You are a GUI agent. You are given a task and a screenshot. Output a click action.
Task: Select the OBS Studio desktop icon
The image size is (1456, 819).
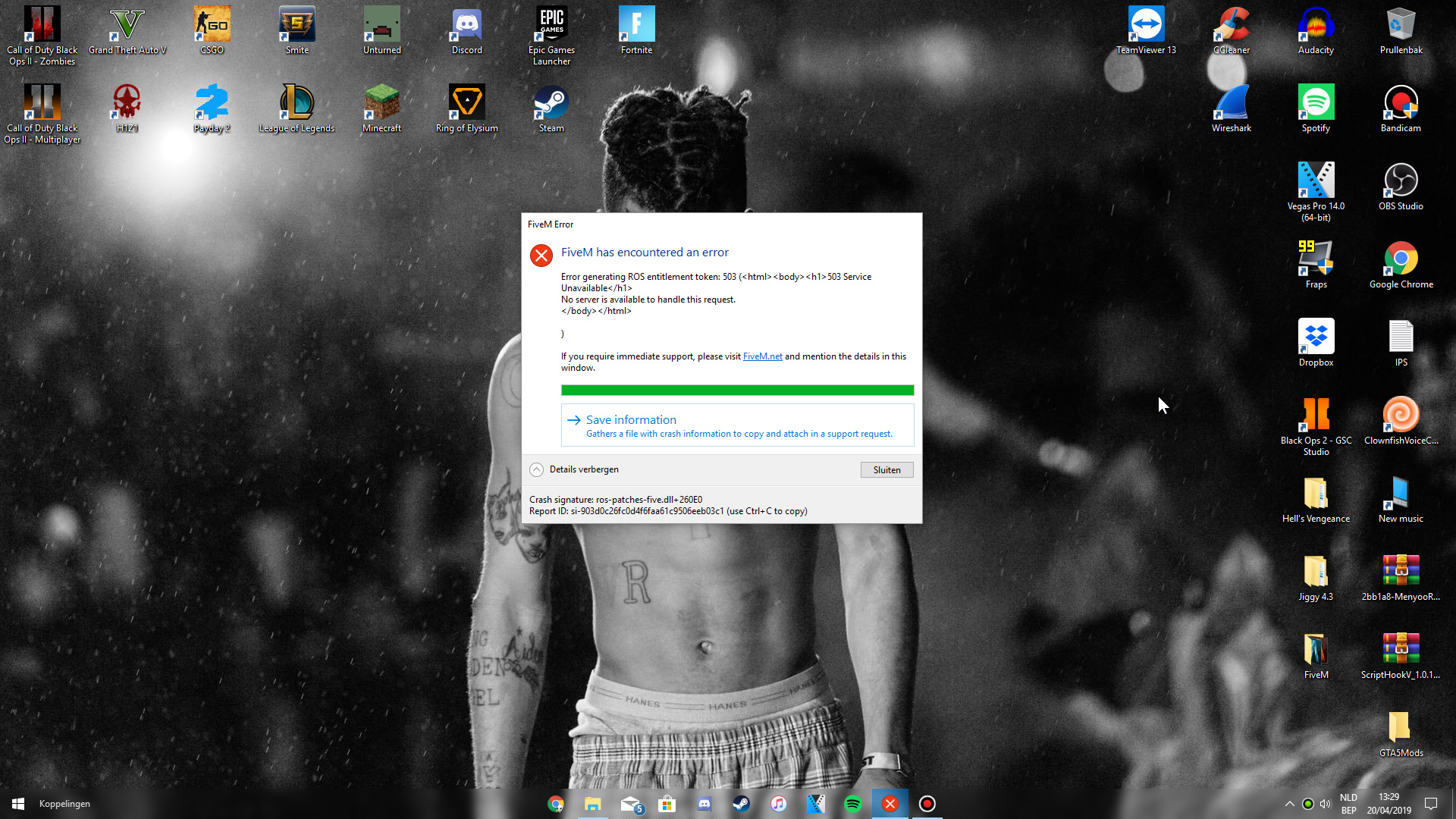(x=1401, y=187)
